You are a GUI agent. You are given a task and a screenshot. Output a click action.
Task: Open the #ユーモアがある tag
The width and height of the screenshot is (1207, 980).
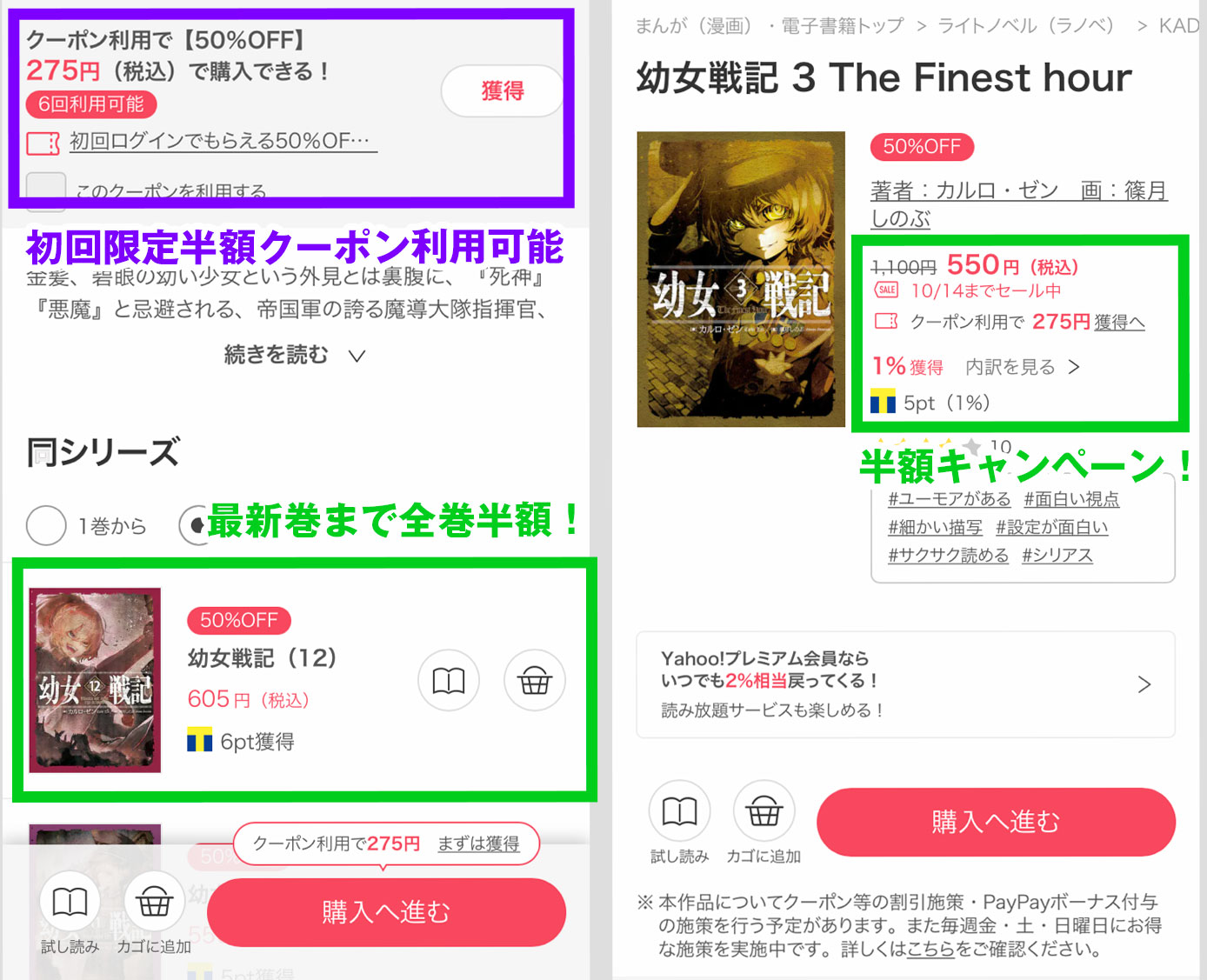[950, 499]
